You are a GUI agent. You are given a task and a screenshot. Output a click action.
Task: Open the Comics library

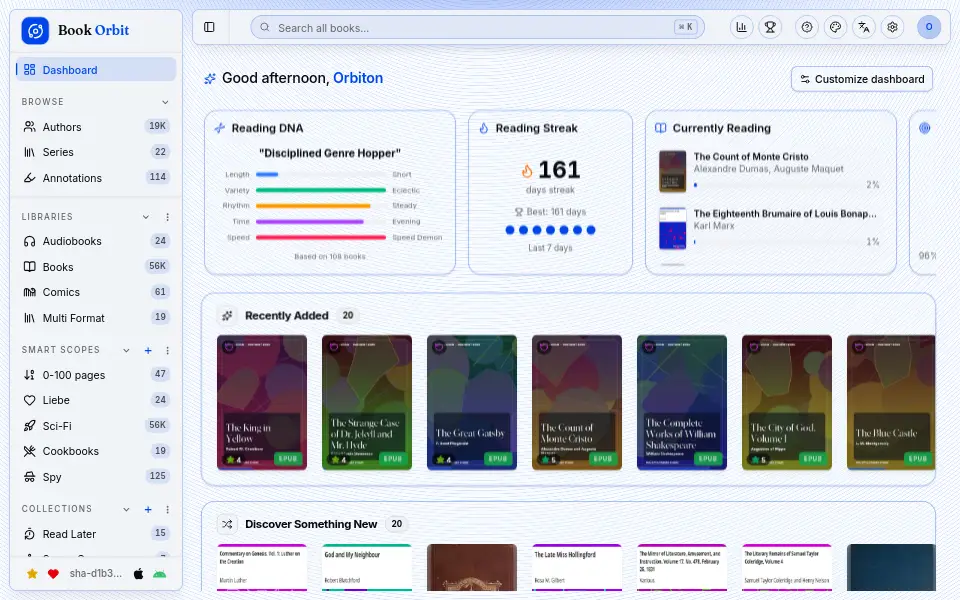coord(96,292)
